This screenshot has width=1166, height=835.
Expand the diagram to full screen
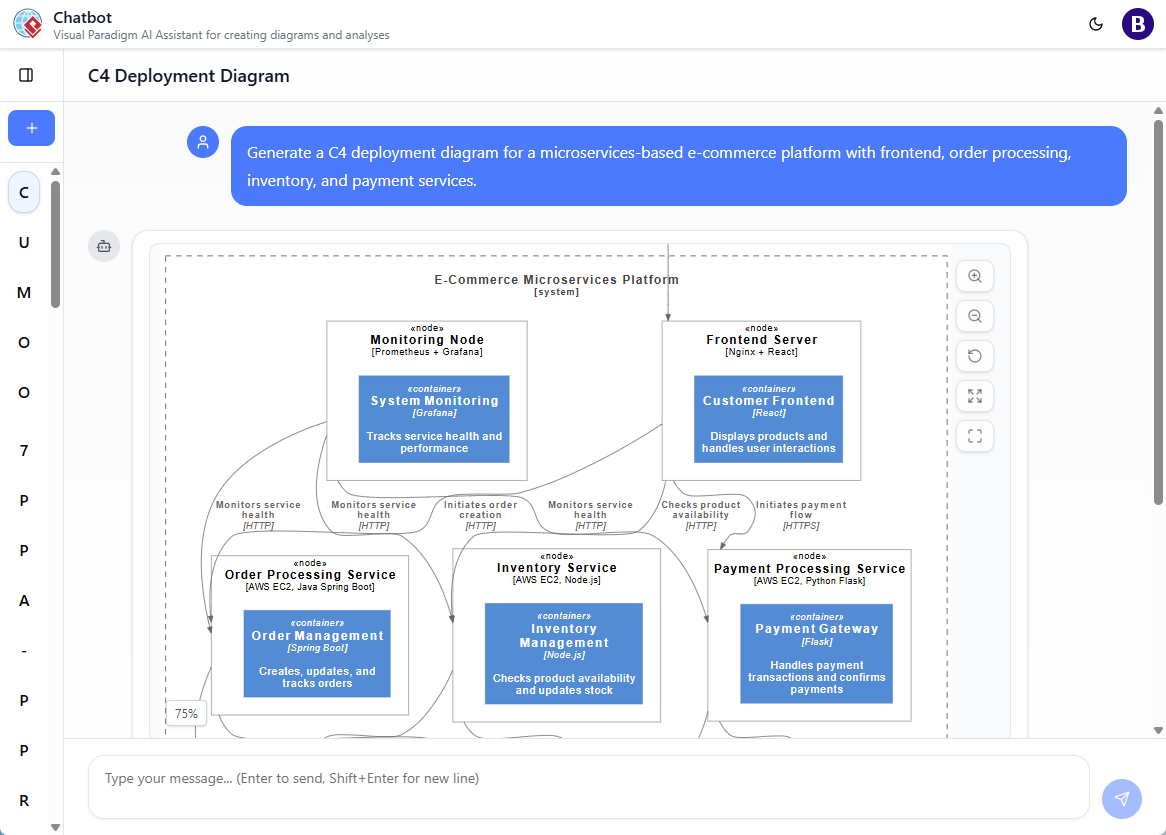click(x=974, y=396)
